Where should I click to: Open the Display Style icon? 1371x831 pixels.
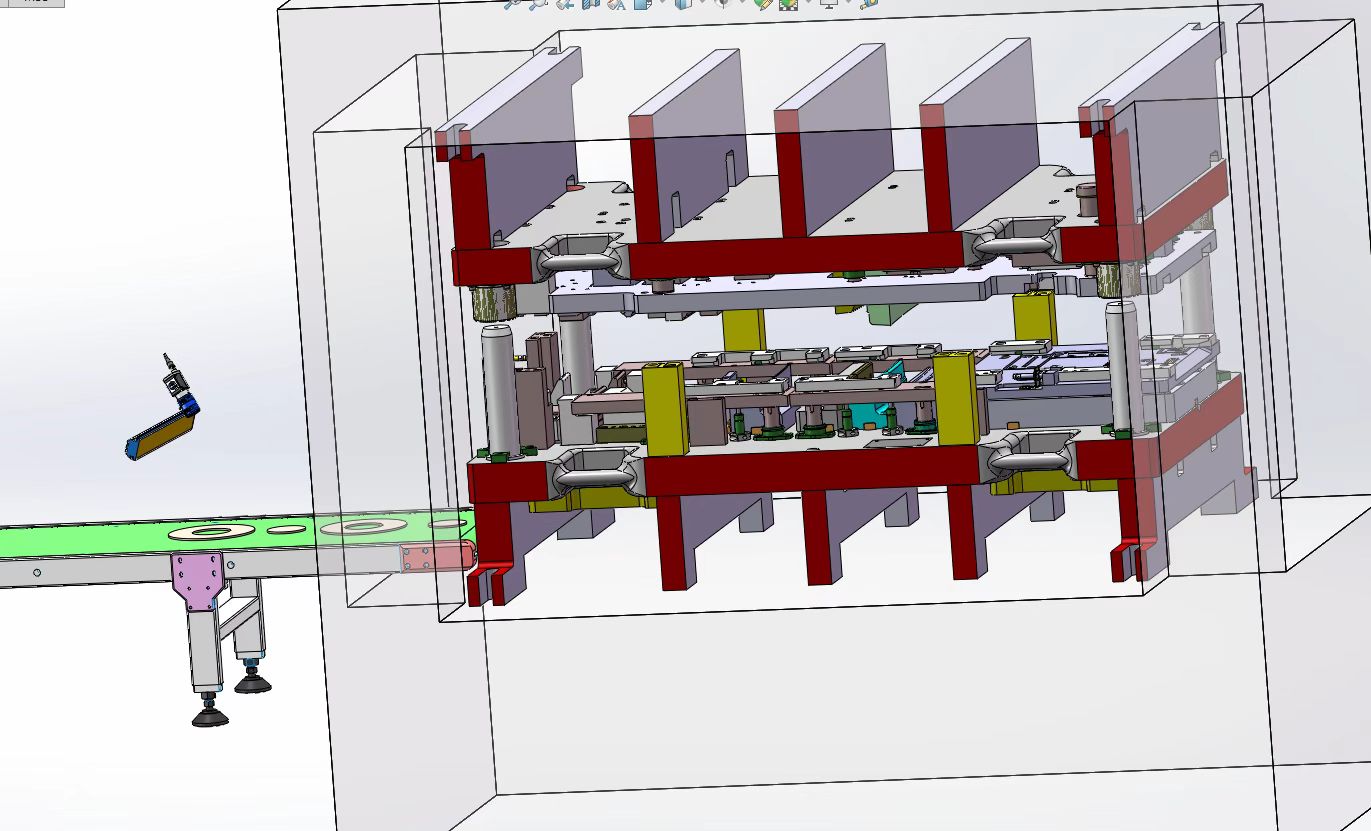coord(684,4)
